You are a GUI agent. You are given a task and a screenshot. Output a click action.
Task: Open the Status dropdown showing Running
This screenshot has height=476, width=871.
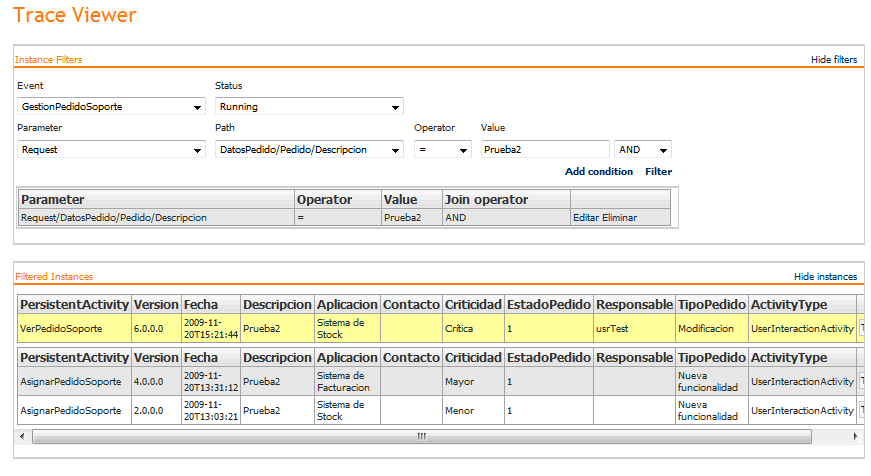(309, 106)
